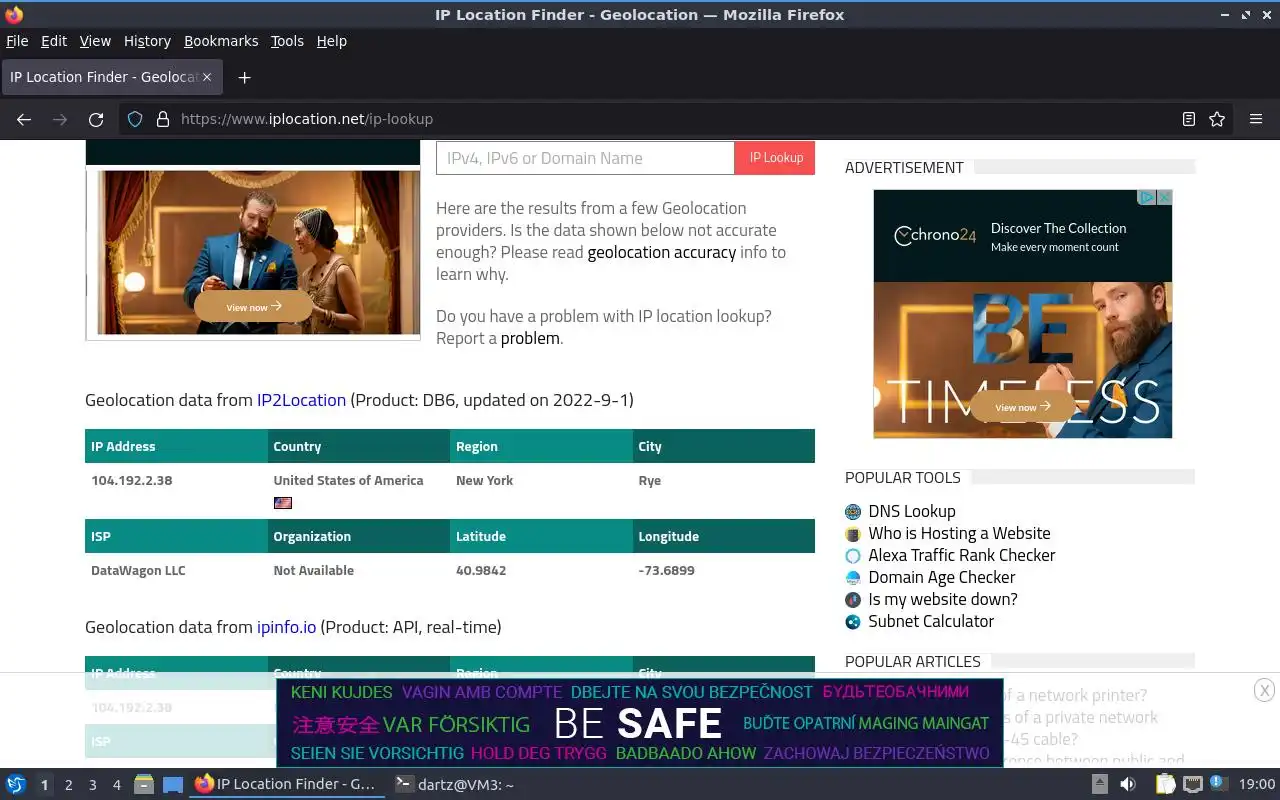
Task: Open the DNS Lookup link
Action: [x=912, y=511]
